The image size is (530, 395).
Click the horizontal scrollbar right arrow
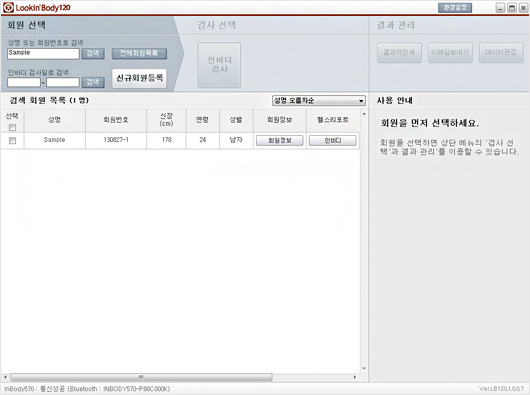coord(355,377)
